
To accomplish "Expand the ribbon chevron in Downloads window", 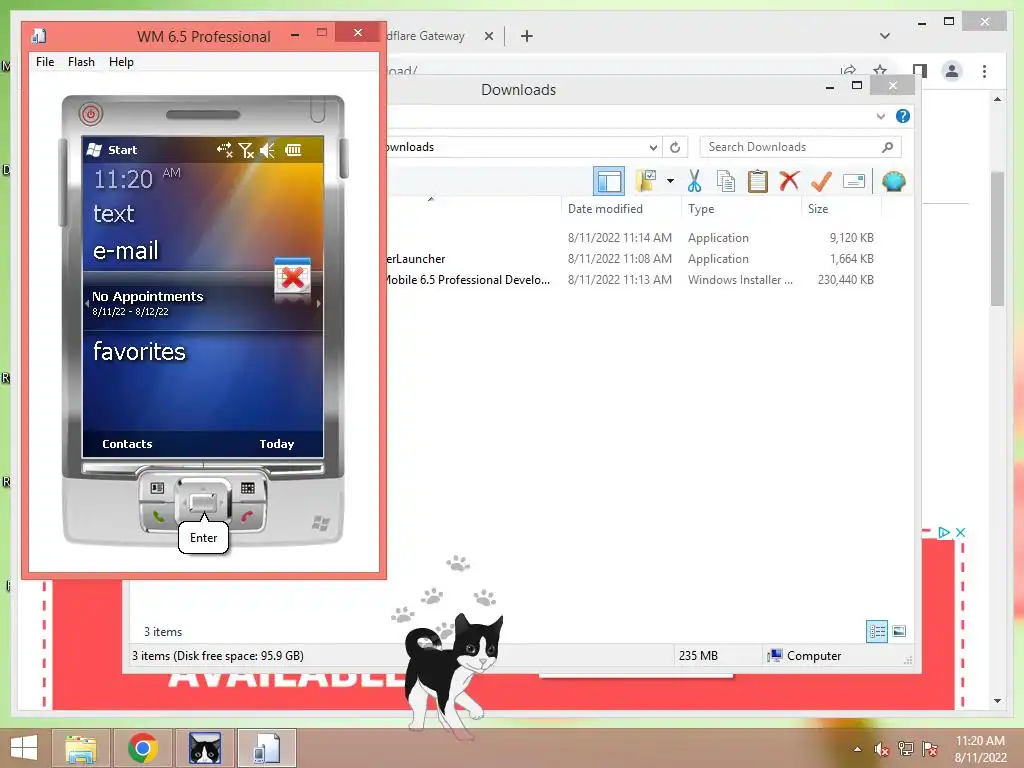I will (880, 116).
